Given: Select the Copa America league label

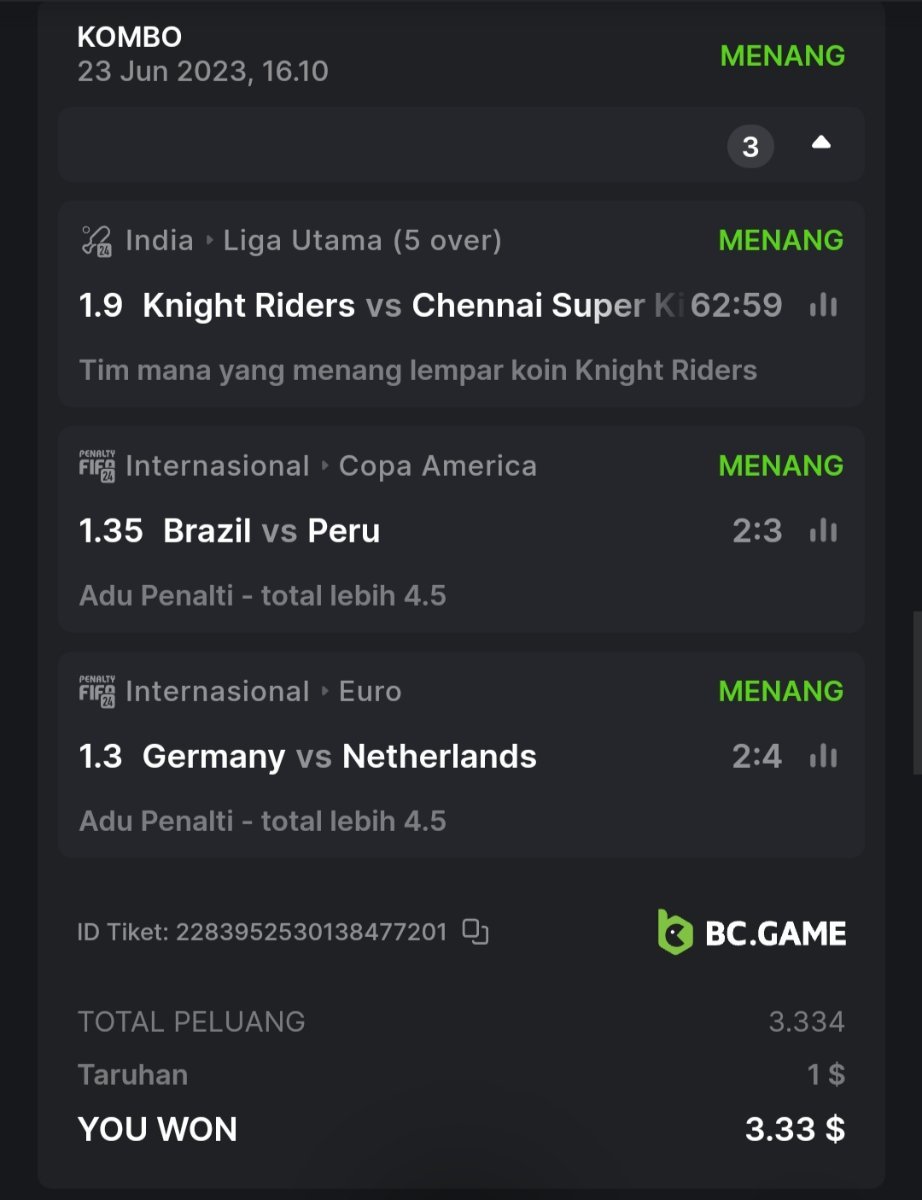Looking at the screenshot, I should (437, 466).
